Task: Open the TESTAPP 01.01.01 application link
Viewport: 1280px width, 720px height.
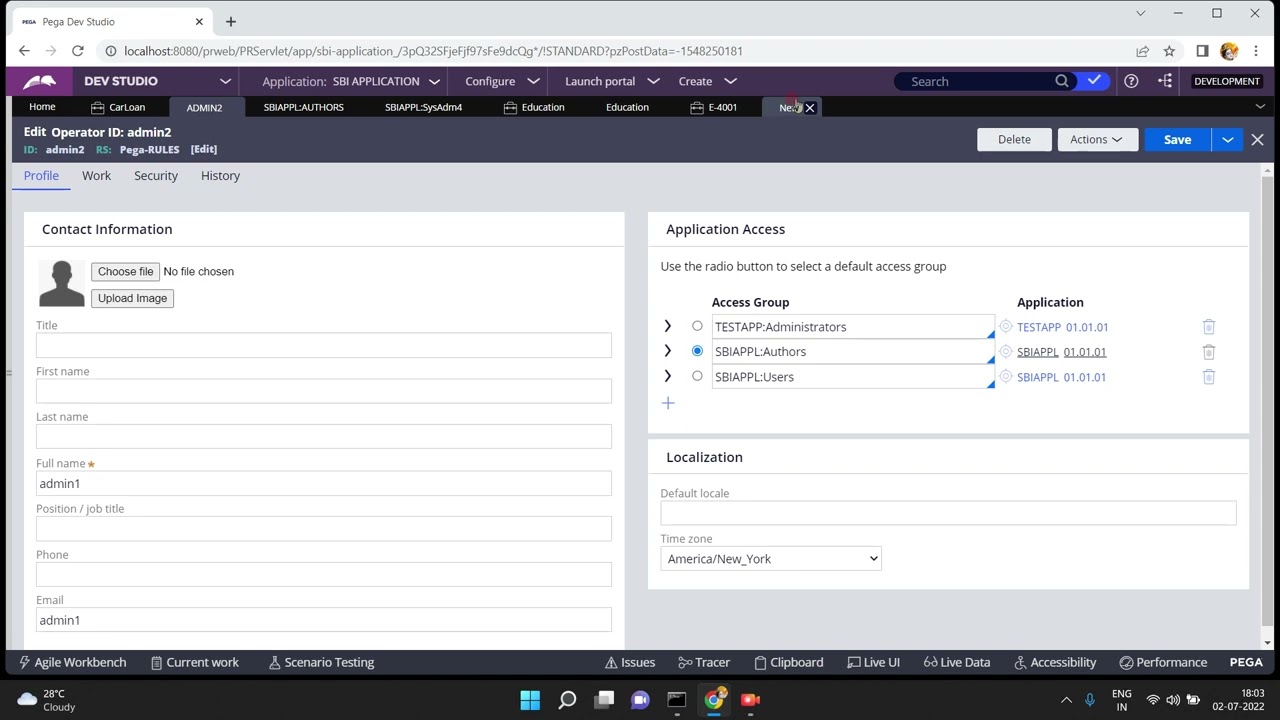Action: (x=1062, y=327)
